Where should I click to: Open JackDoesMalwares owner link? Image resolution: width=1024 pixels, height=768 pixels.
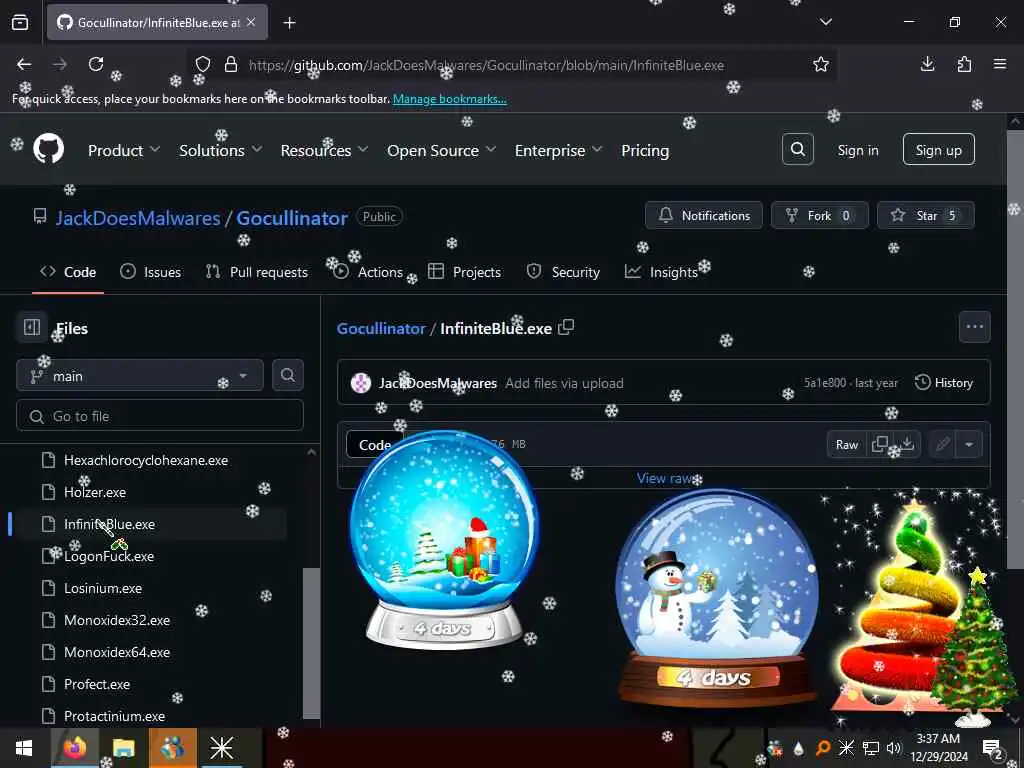pos(138,217)
